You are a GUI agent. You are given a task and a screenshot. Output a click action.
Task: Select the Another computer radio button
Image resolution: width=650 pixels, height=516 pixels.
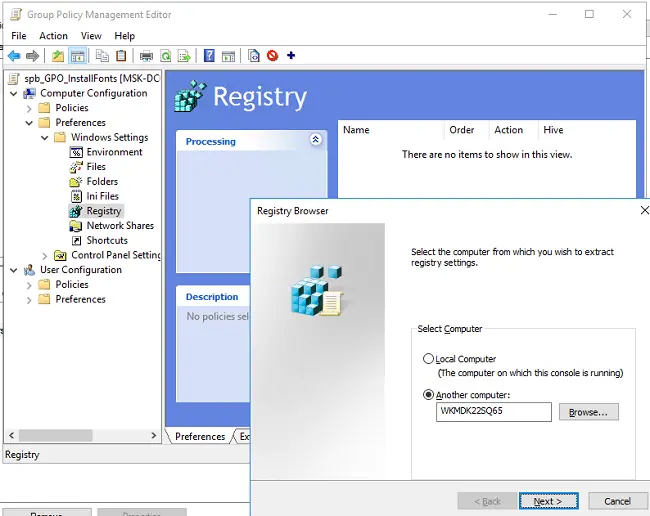point(428,395)
